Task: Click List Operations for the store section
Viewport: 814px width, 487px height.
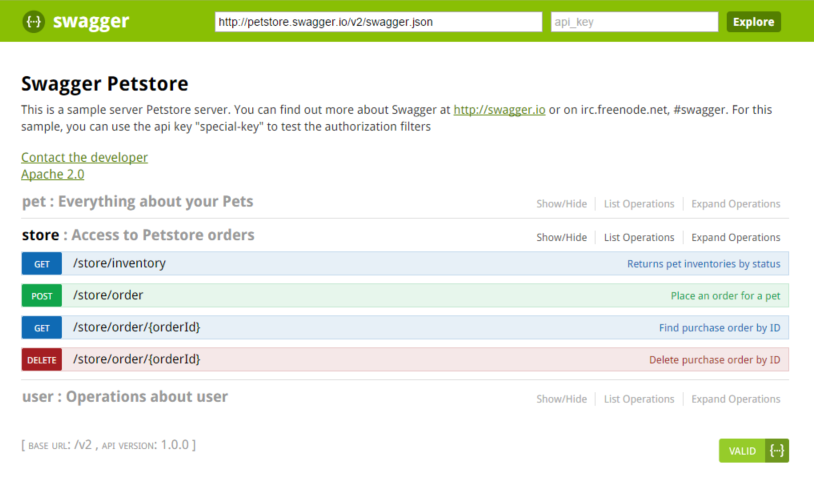Action: [639, 237]
